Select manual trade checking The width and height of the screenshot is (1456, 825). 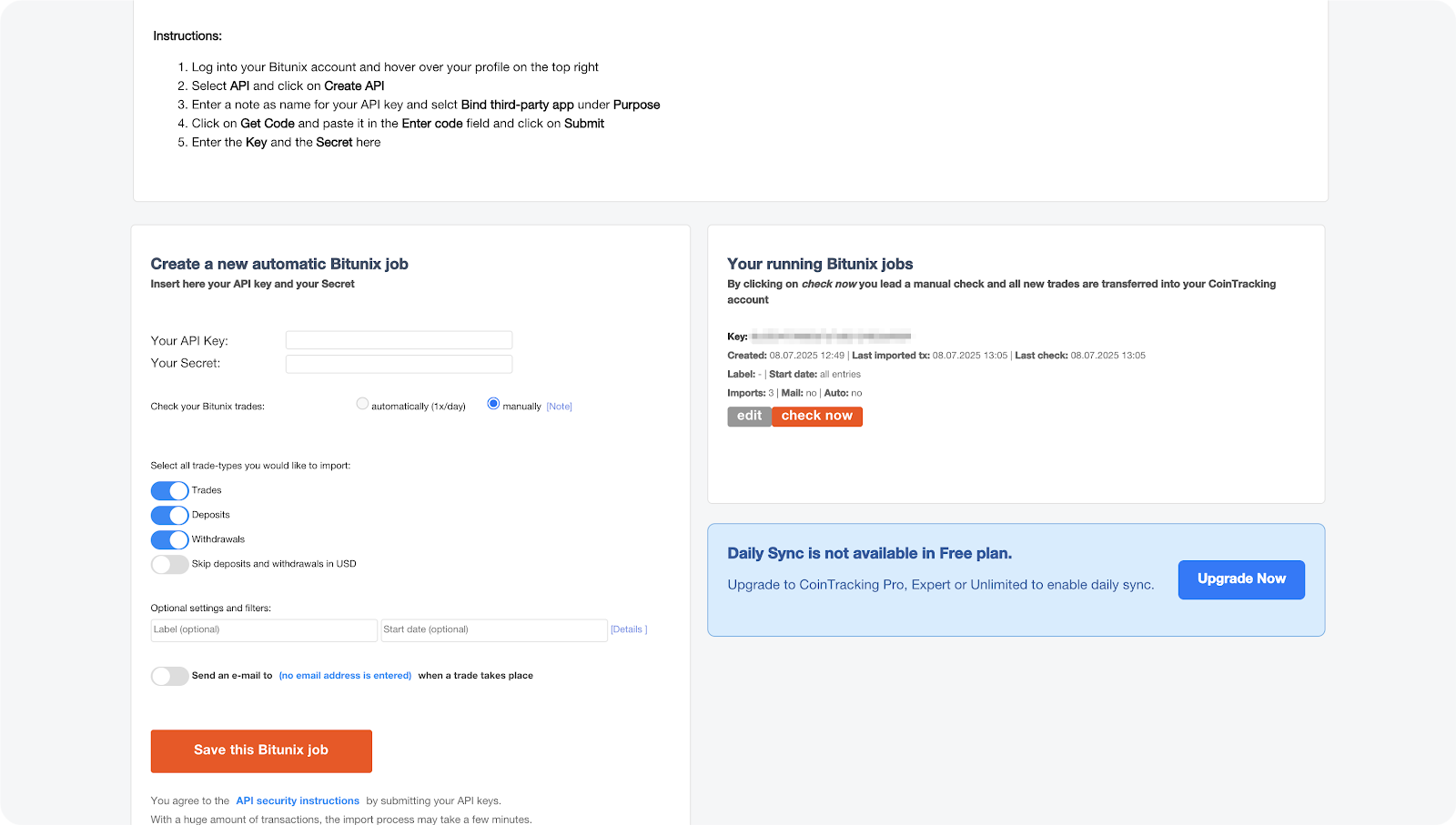point(492,403)
